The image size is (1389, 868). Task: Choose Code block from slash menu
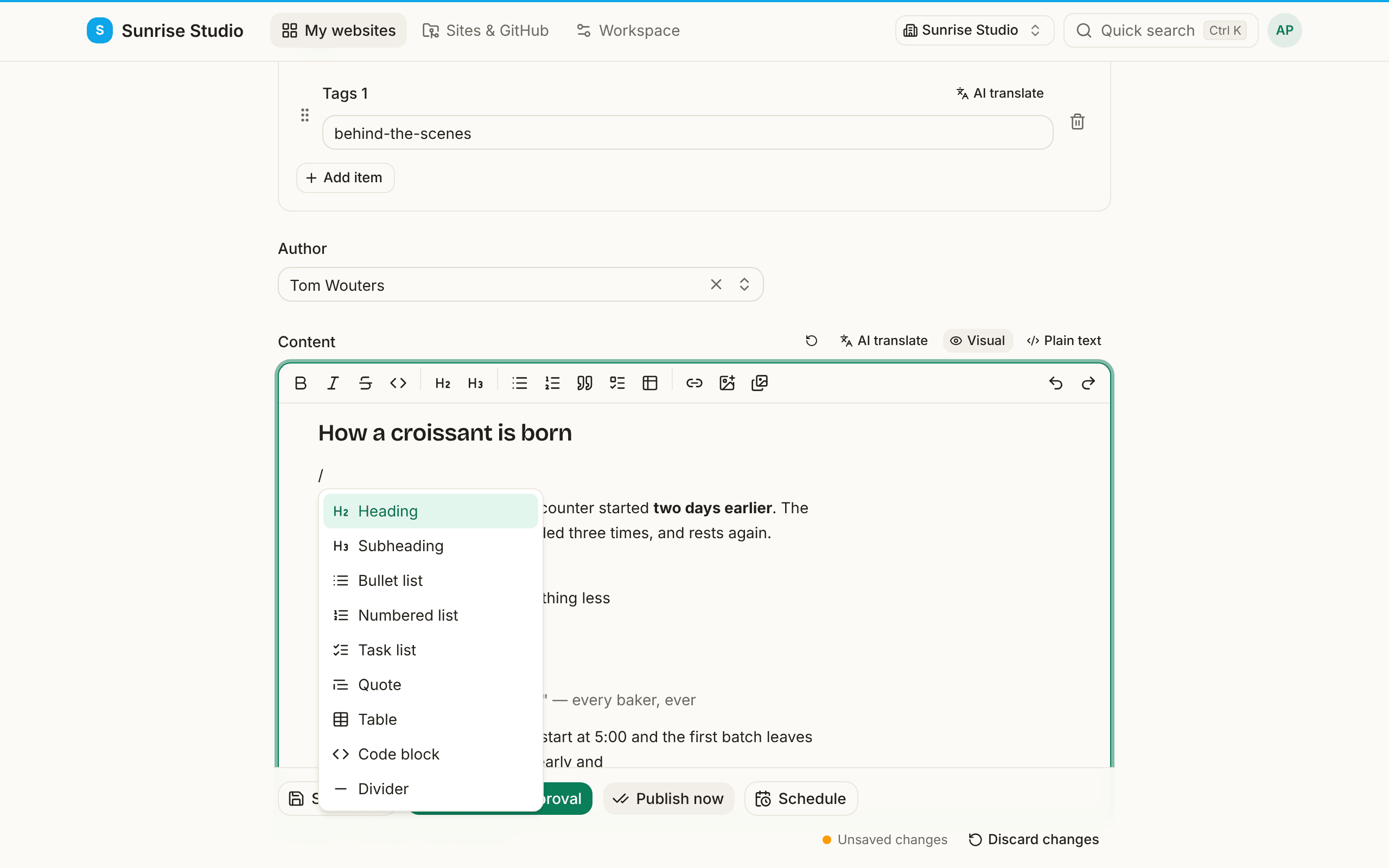point(430,754)
